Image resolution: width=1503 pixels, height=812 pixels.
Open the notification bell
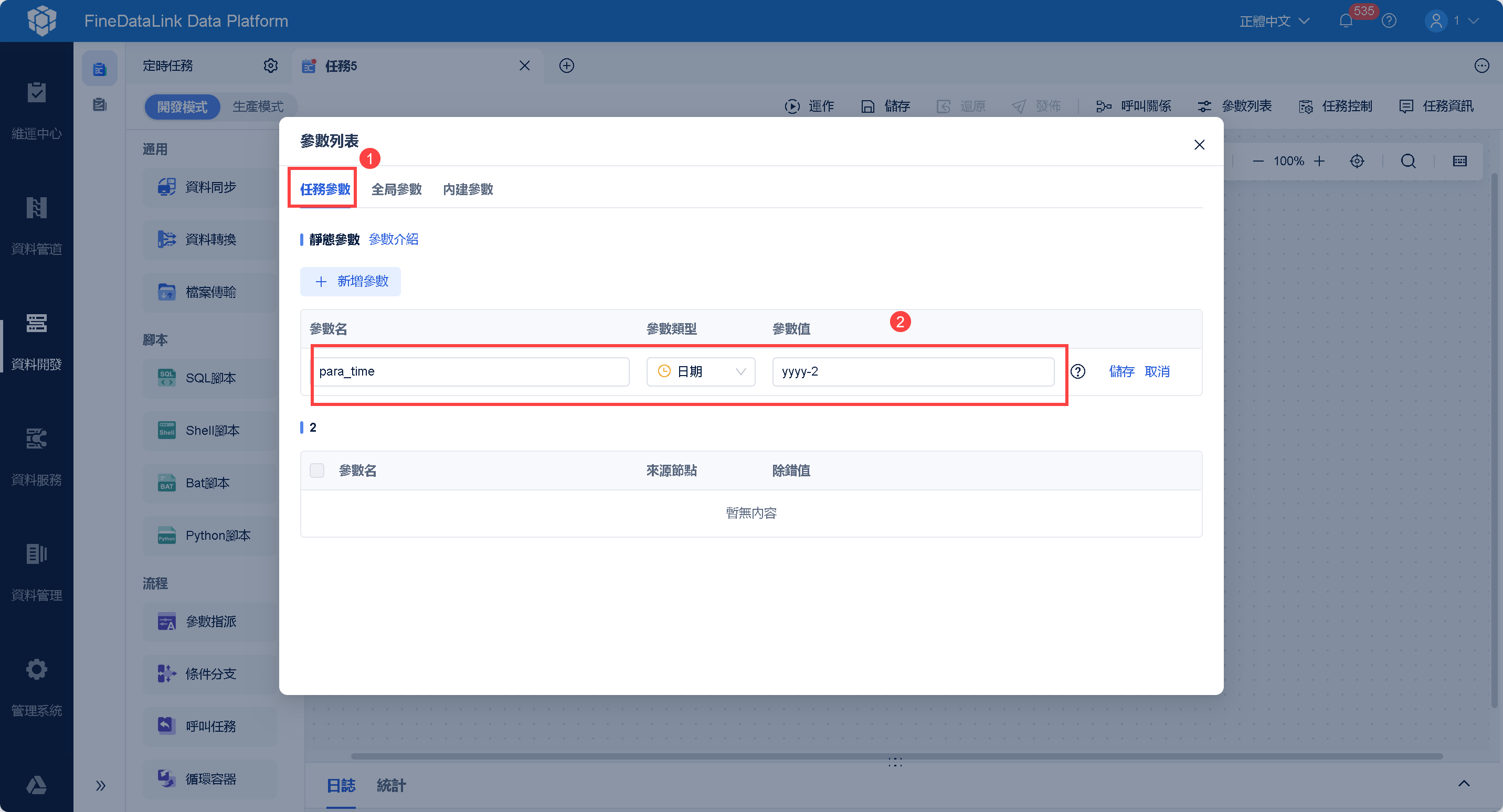coord(1346,21)
